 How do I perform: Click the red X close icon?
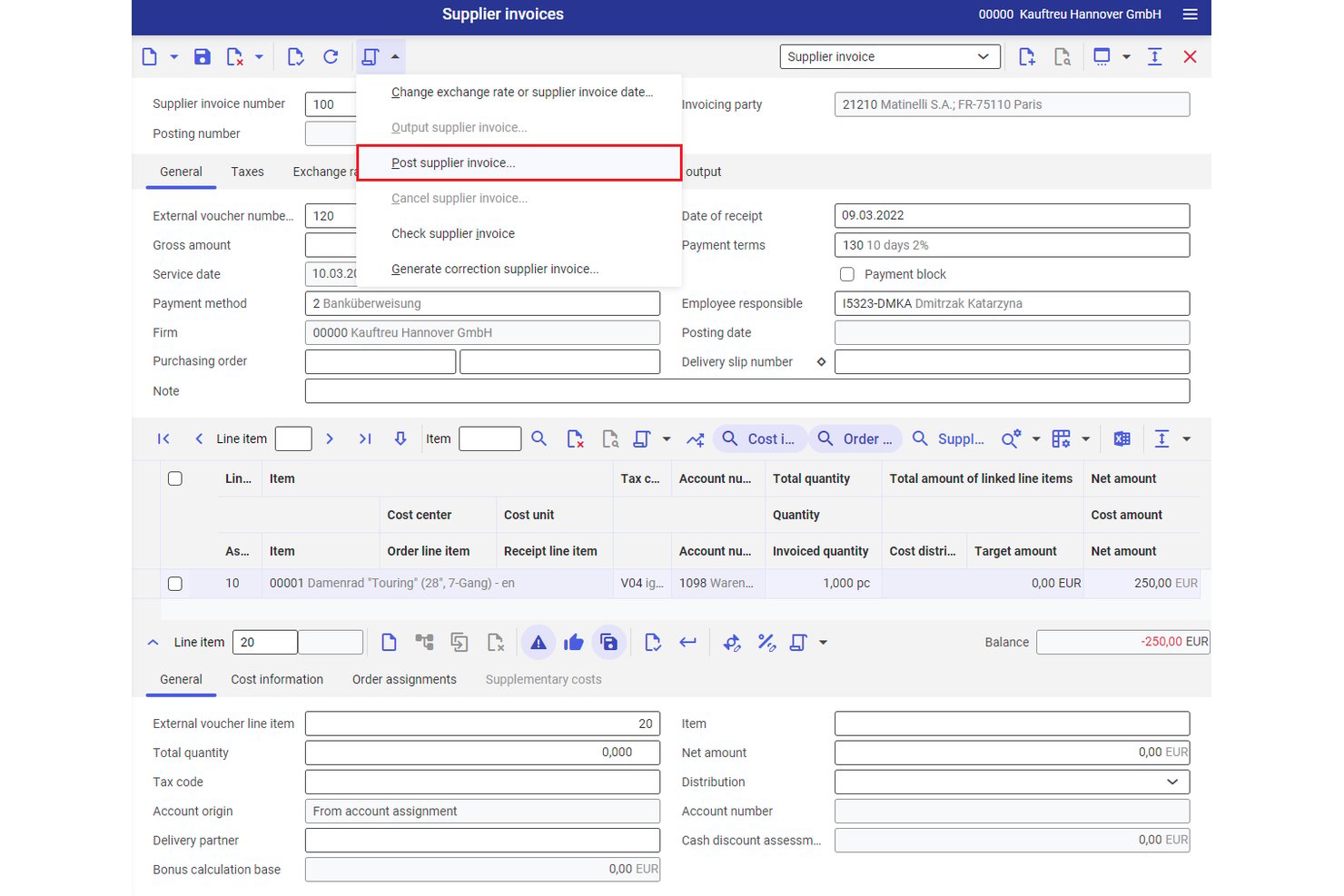click(x=1190, y=57)
